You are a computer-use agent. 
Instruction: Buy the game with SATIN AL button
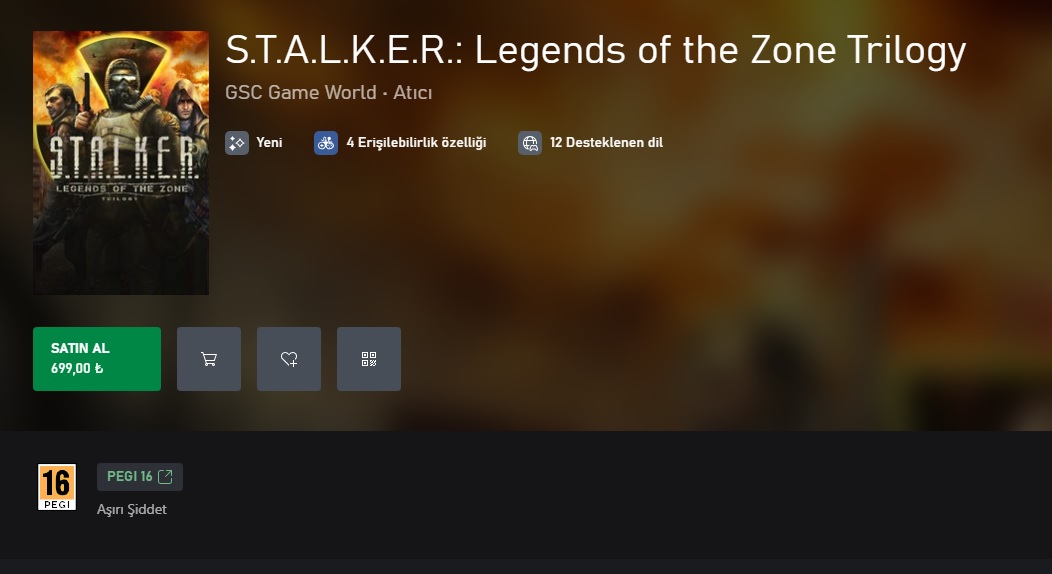97,359
